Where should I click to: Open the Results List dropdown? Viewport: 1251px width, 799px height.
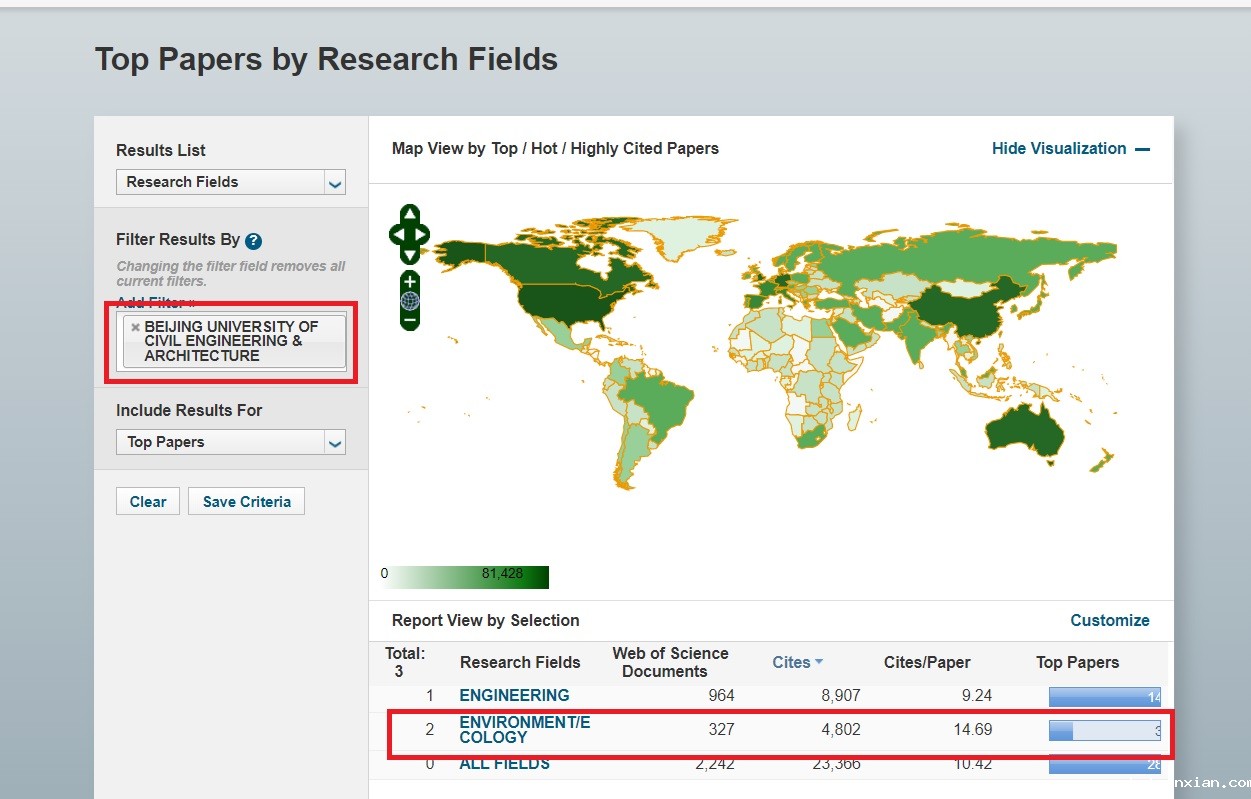(x=231, y=182)
